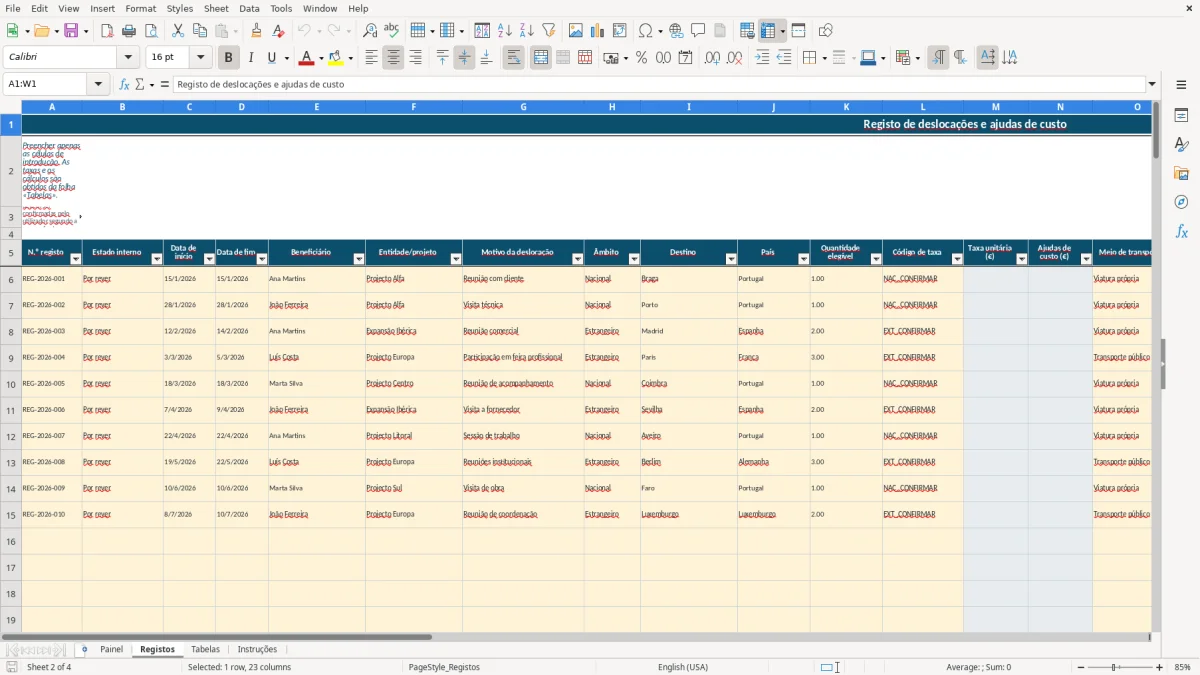Click Format as Percent icon

coord(642,58)
